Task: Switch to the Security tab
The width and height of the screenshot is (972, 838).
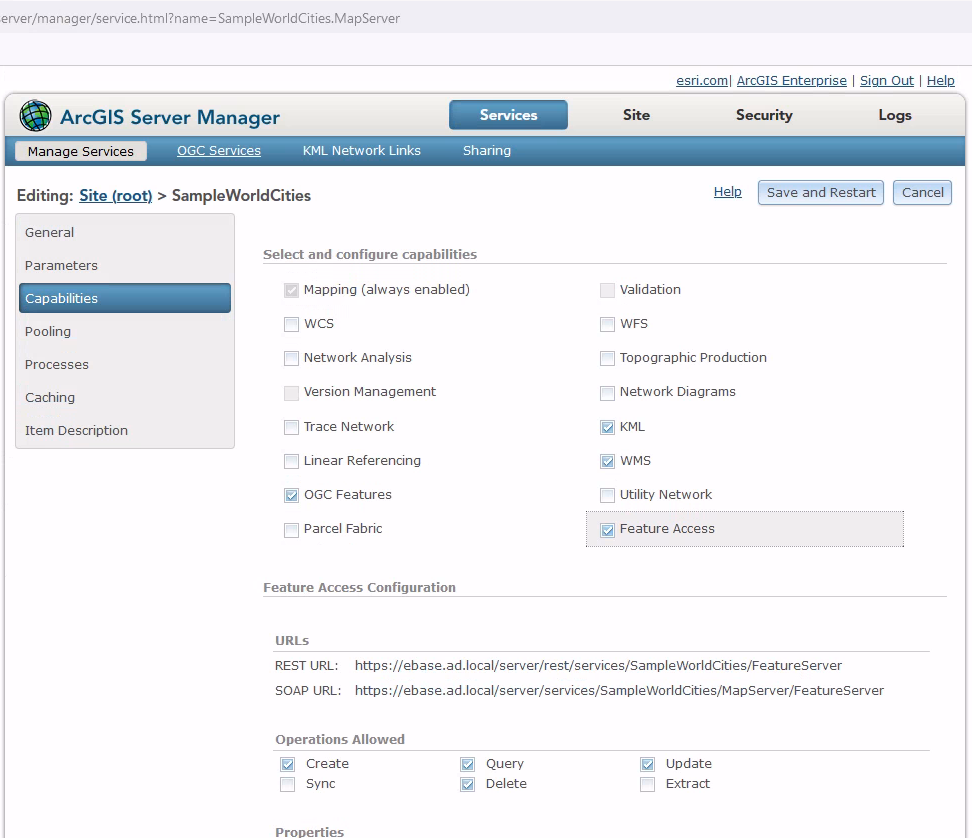Action: tap(764, 115)
